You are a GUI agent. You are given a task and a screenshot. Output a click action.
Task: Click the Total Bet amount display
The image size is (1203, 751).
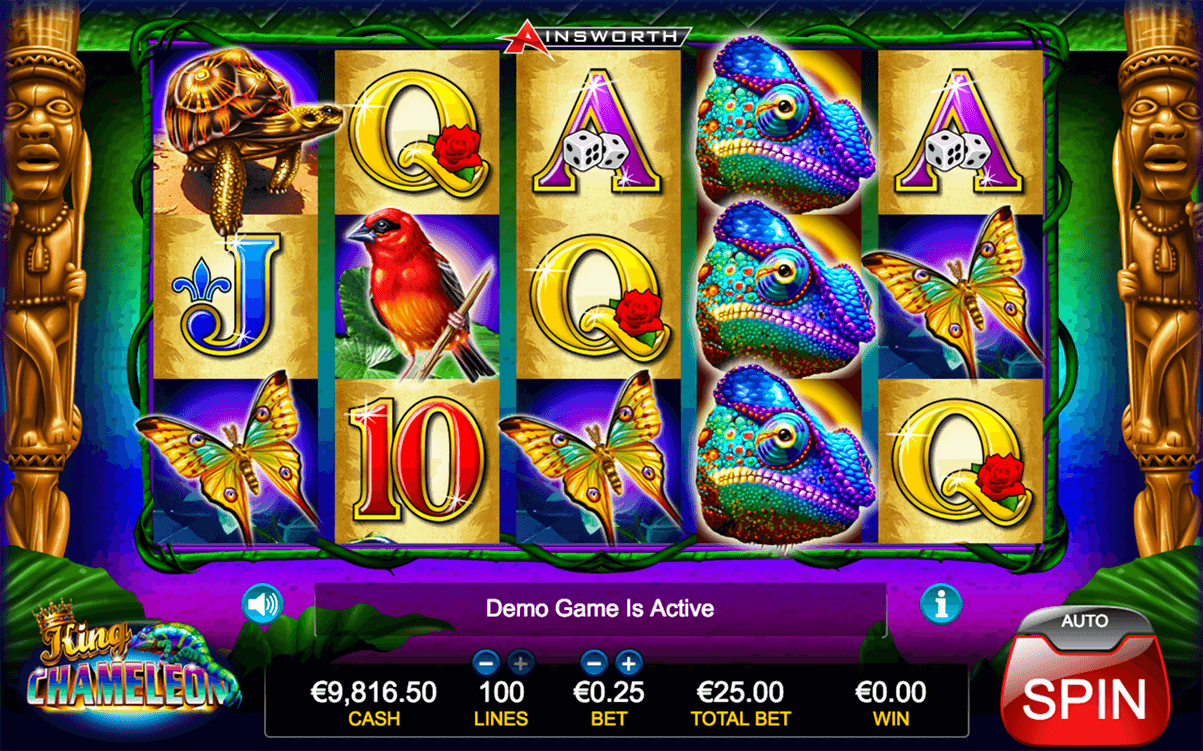tap(740, 703)
